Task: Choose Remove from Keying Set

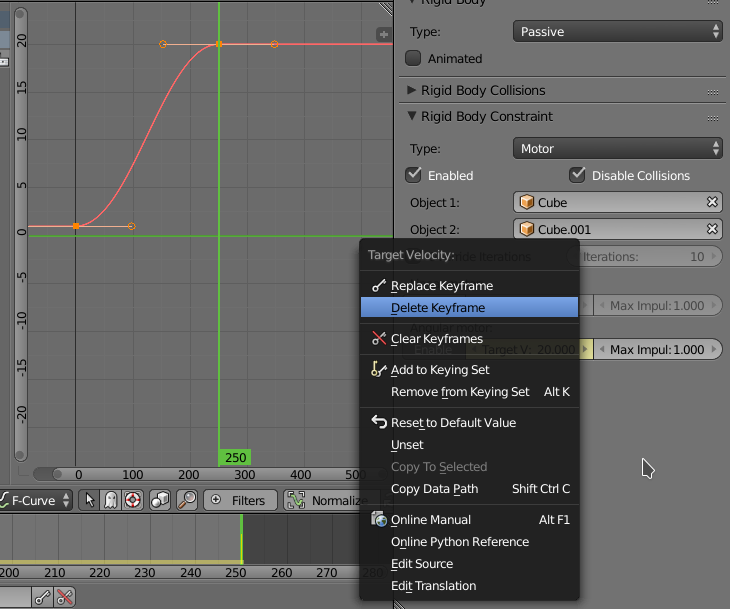Action: 469,392
